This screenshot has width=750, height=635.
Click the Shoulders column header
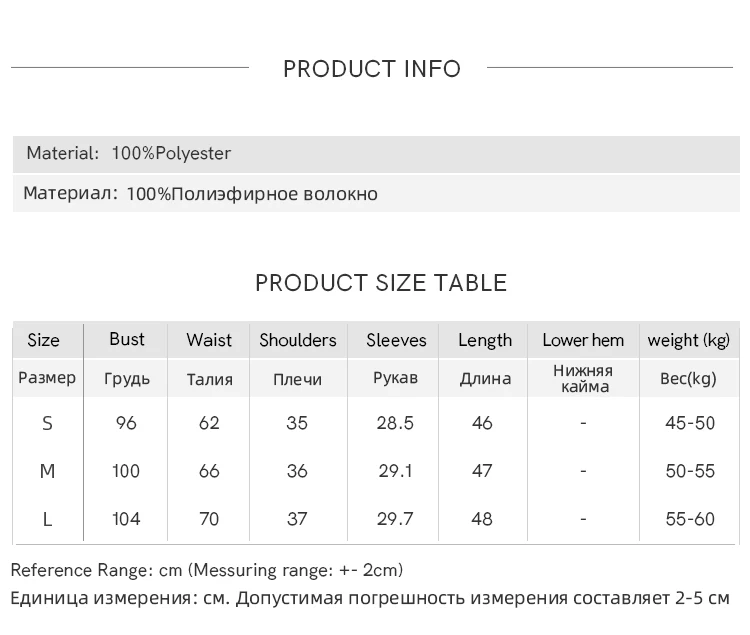298,340
